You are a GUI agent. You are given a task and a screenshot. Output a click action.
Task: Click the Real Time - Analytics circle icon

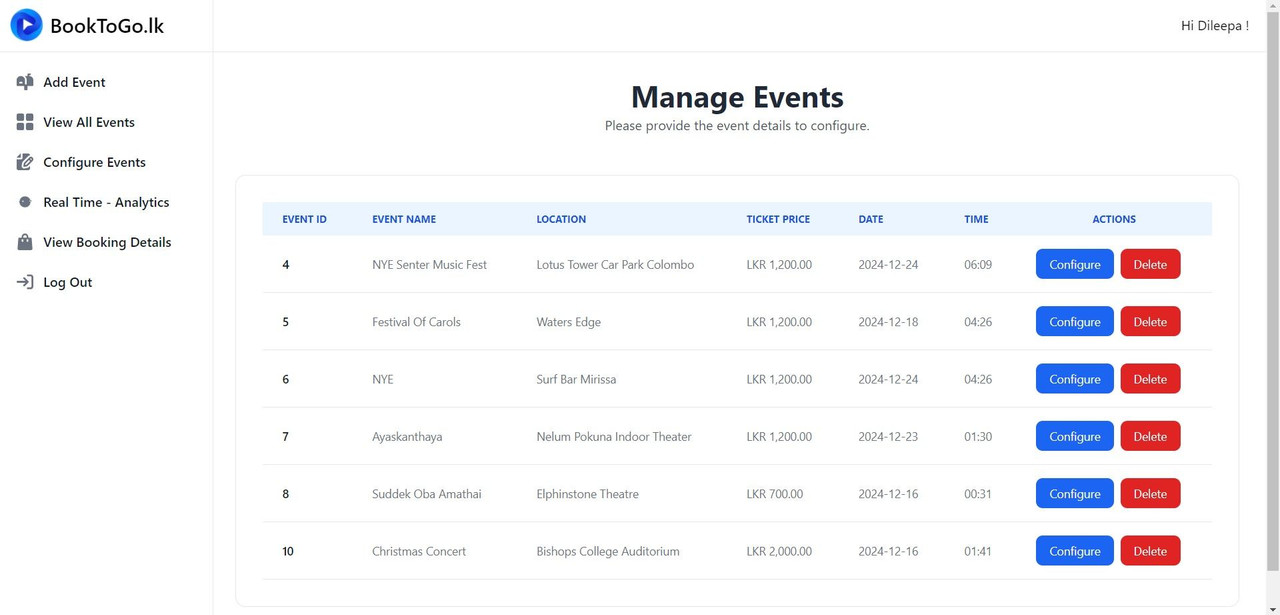coord(25,202)
